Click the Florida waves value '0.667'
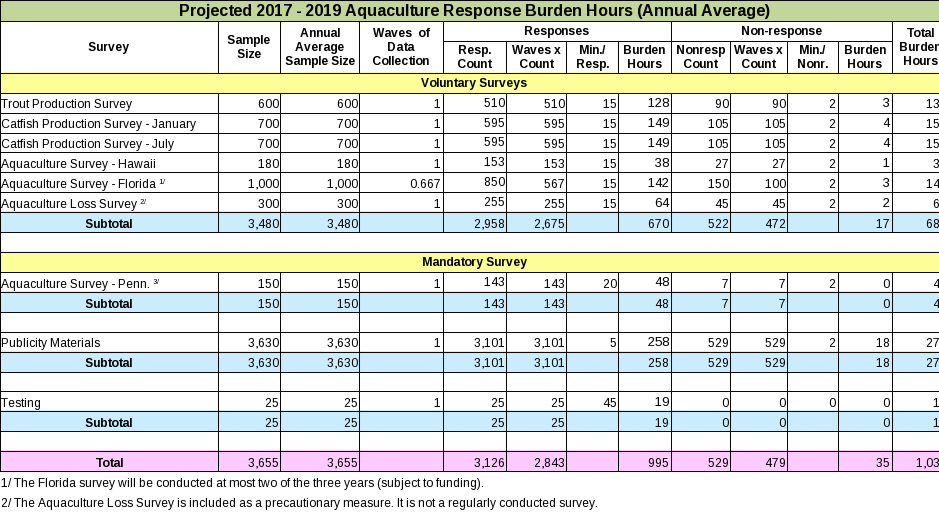 (x=401, y=183)
